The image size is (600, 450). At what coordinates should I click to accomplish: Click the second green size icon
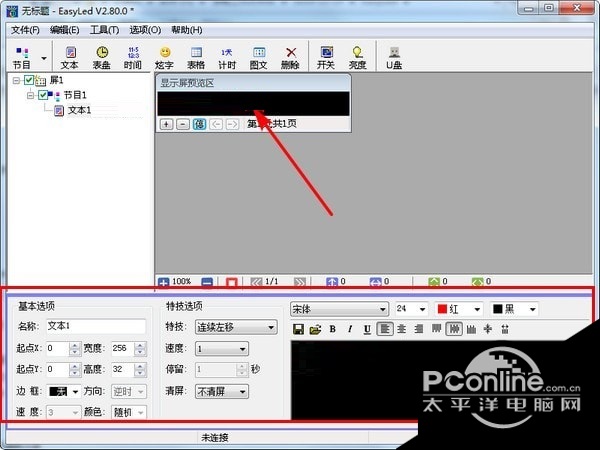click(x=478, y=282)
